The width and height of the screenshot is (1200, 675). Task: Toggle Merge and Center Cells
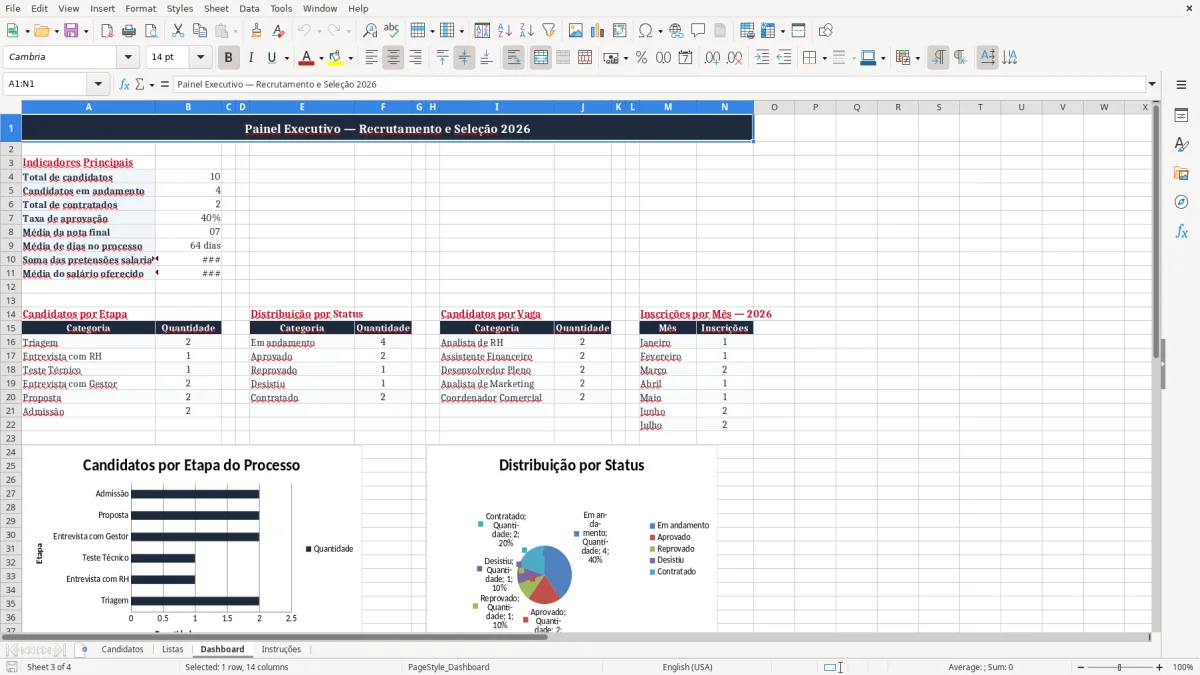540,58
